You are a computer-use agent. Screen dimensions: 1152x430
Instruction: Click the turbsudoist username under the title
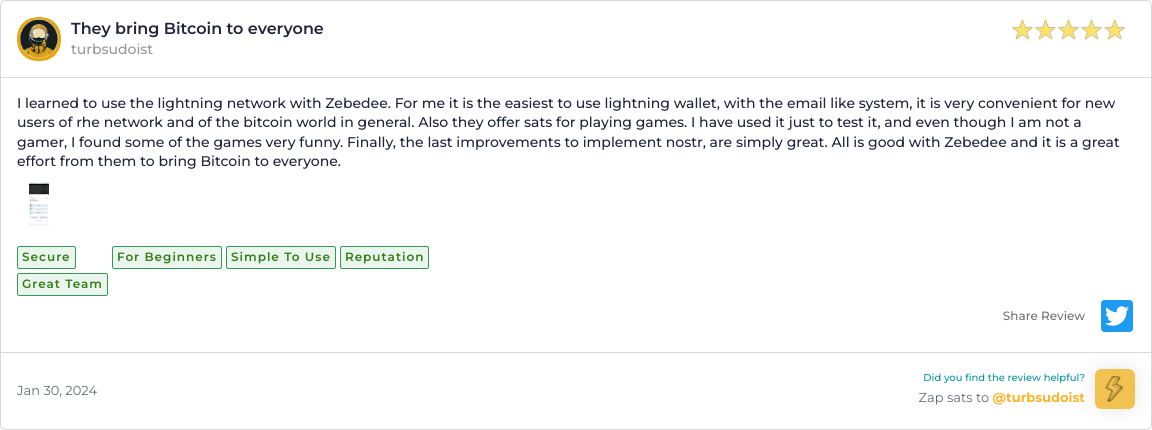click(112, 49)
